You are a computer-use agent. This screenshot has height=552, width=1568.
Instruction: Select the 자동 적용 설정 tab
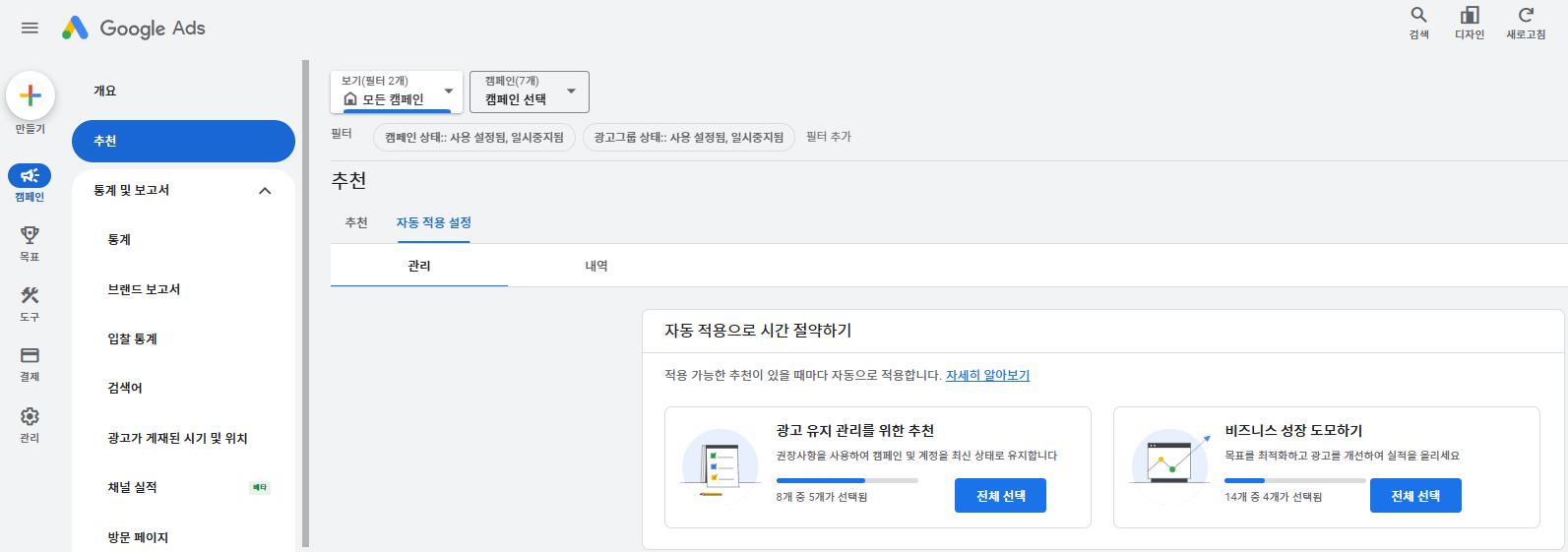433,223
